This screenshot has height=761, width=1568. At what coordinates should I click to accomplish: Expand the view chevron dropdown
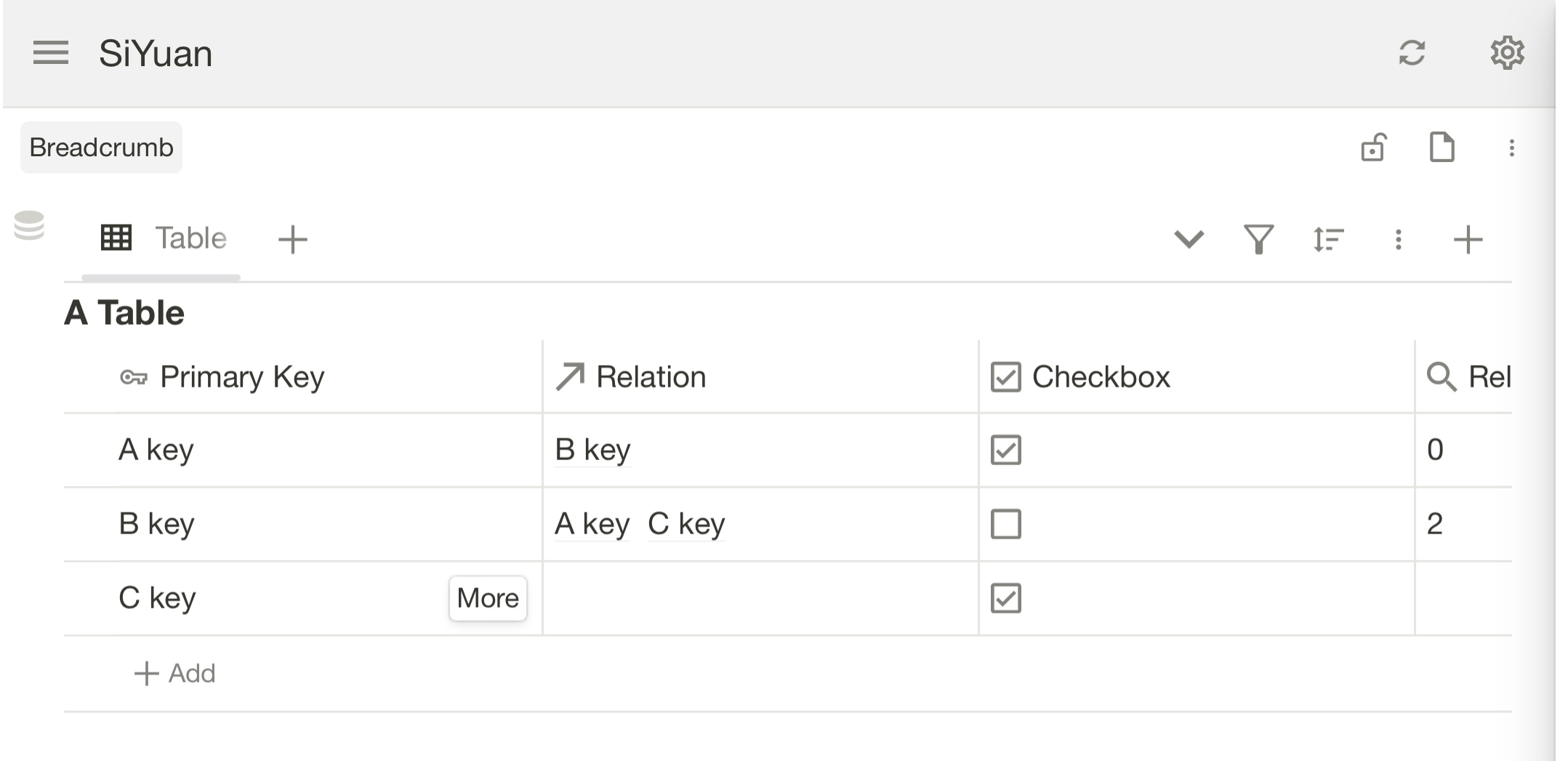[x=1189, y=239]
